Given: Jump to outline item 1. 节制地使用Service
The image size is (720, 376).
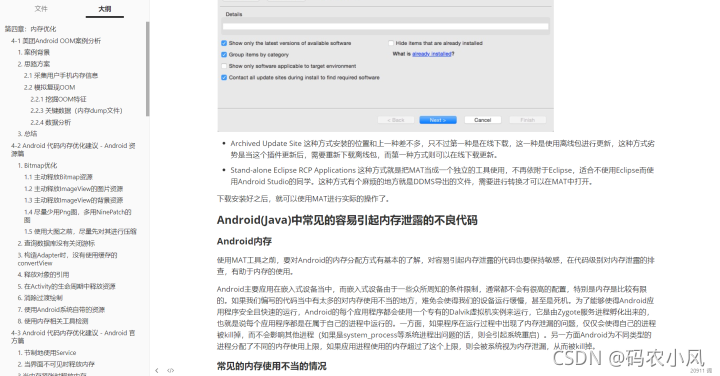Looking at the screenshot, I should click(47, 353).
